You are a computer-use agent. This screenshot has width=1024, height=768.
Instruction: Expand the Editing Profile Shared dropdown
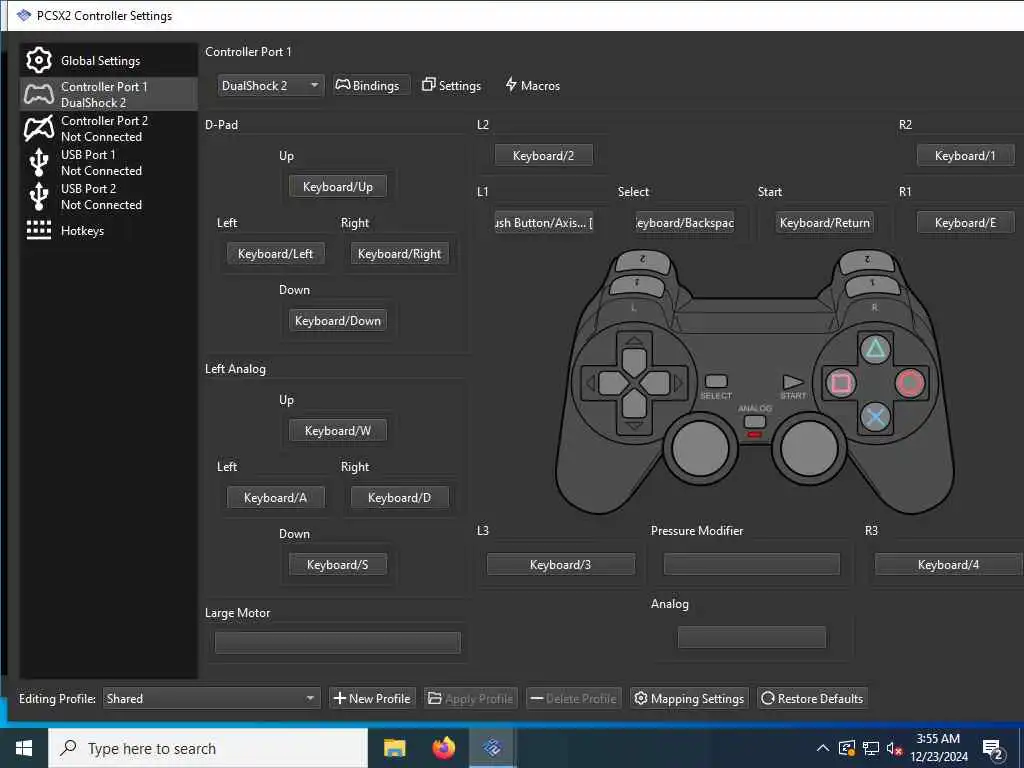click(212, 698)
